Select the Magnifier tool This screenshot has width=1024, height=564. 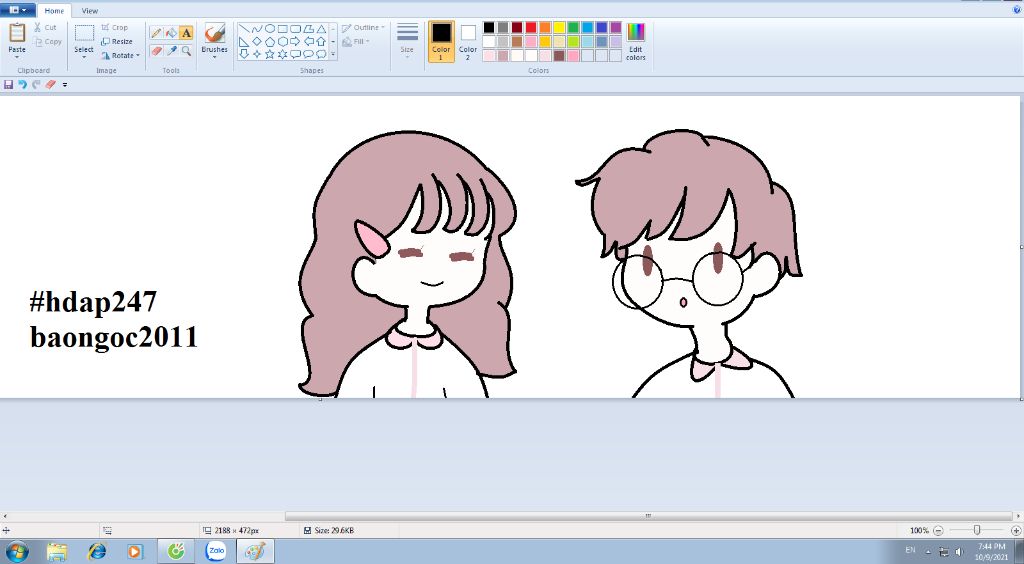(186, 50)
